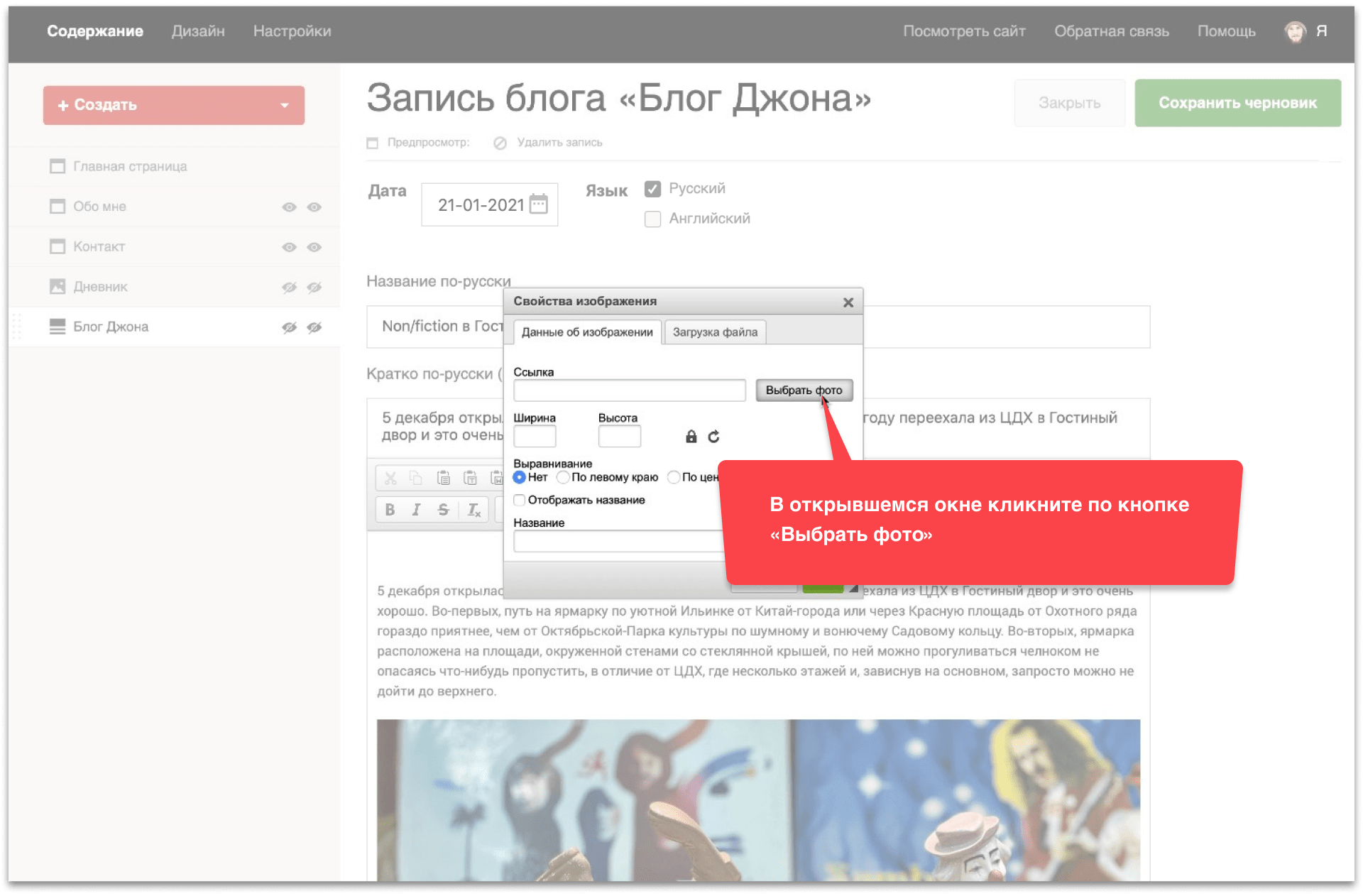Click the Remove Format icon
Screen dimensions: 1363x896
click(x=474, y=510)
